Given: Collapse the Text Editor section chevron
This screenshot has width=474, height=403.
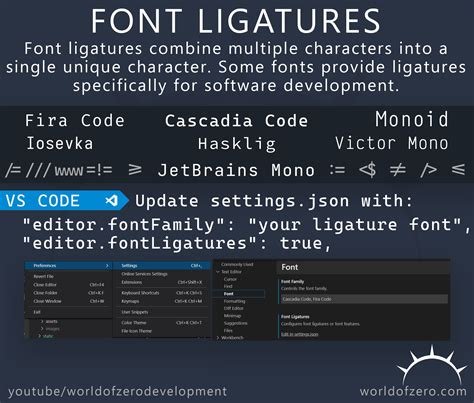Looking at the screenshot, I should (x=218, y=272).
